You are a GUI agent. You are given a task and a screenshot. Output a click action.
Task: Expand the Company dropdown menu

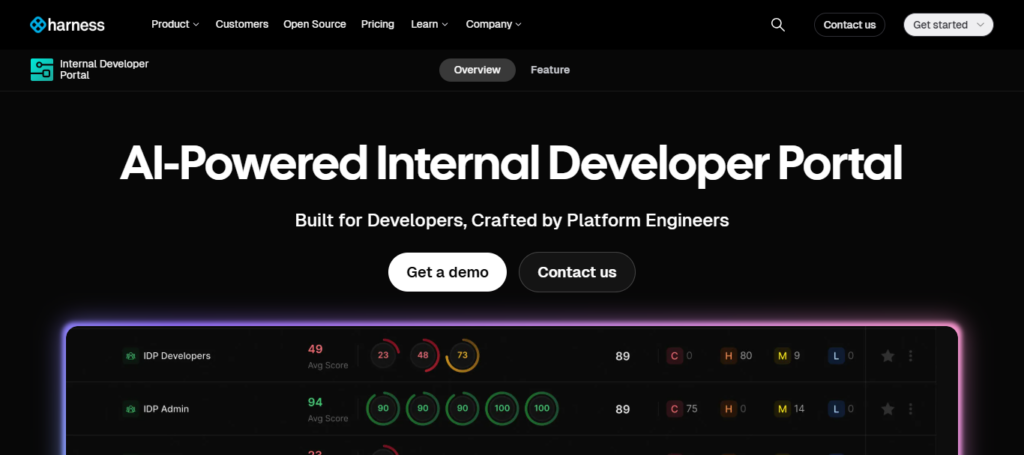493,25
